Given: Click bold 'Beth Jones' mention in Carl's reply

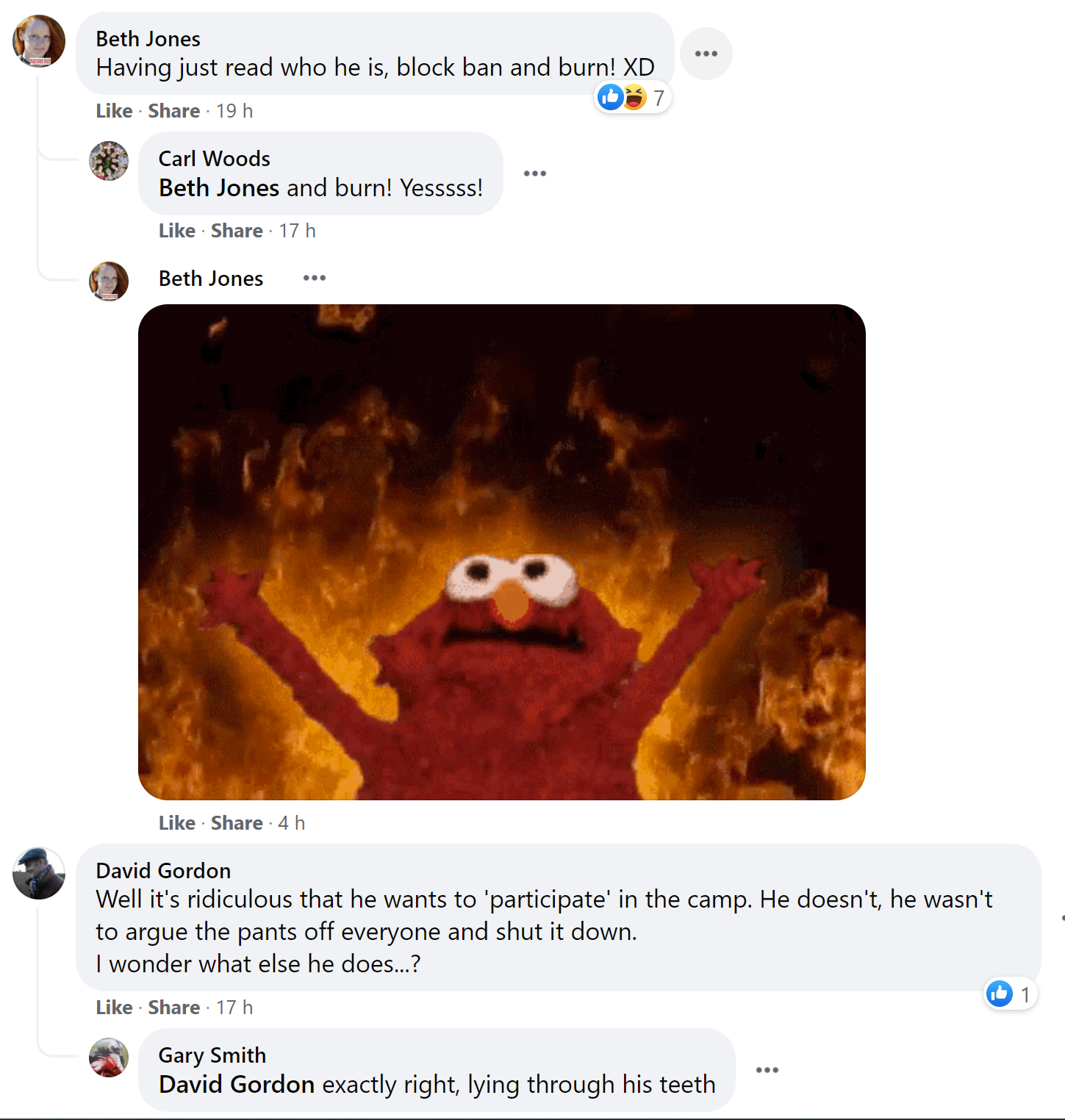Looking at the screenshot, I should (218, 188).
